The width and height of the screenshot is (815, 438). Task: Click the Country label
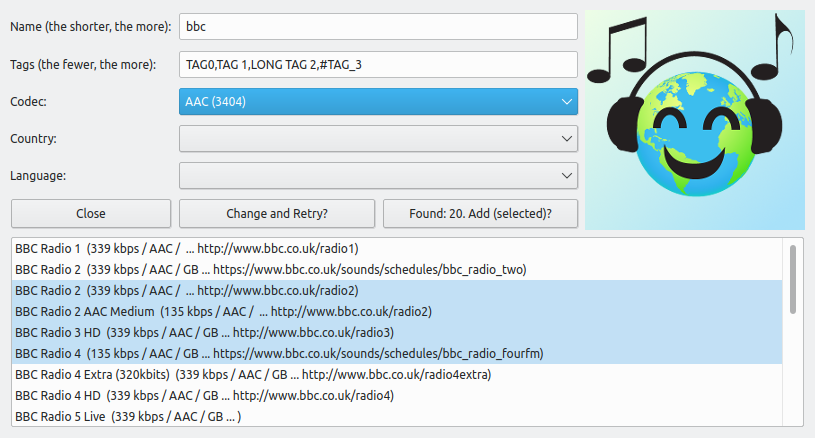coord(33,139)
